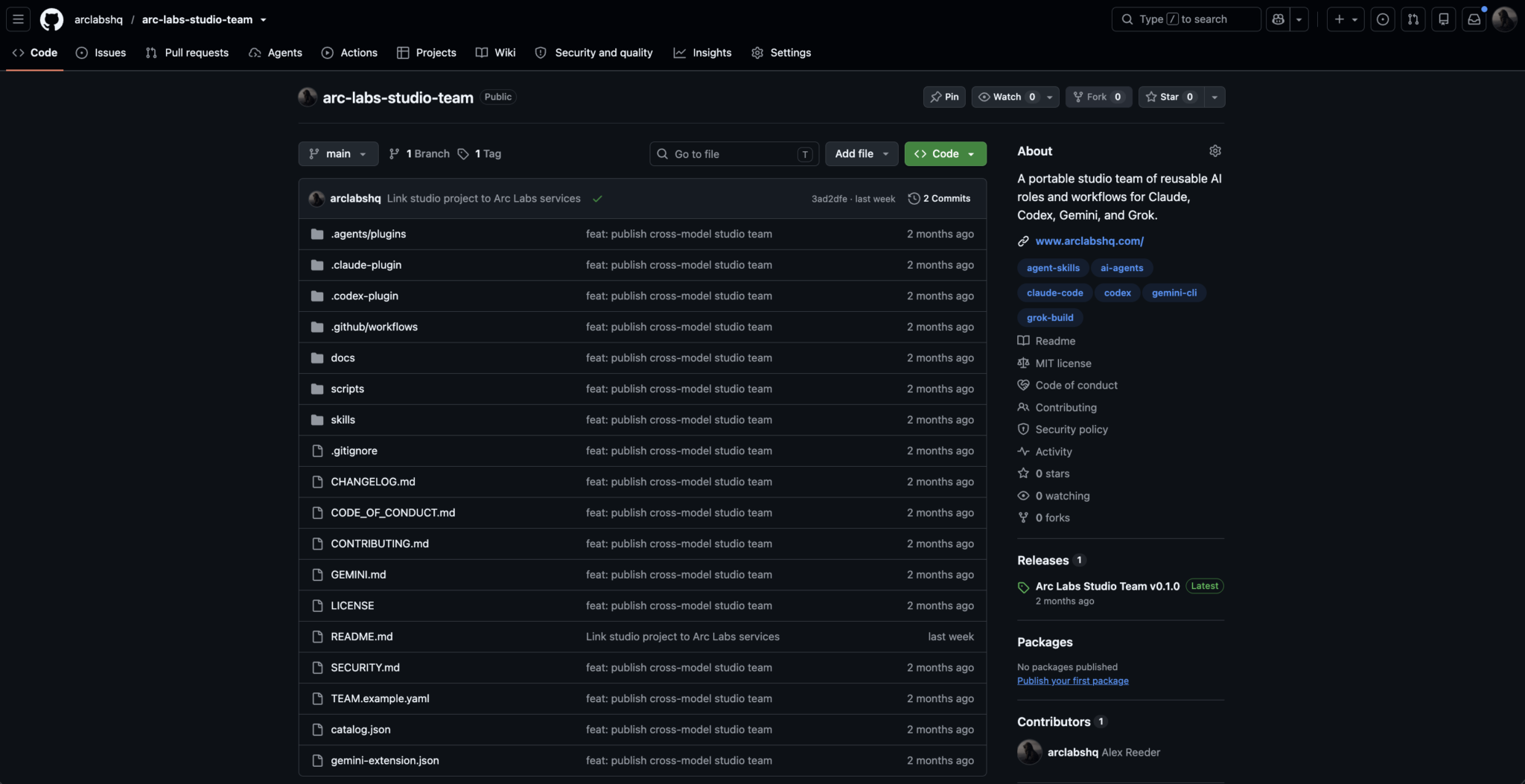Open the Copilot chat icon
This screenshot has height=784, width=1525.
(x=1279, y=19)
